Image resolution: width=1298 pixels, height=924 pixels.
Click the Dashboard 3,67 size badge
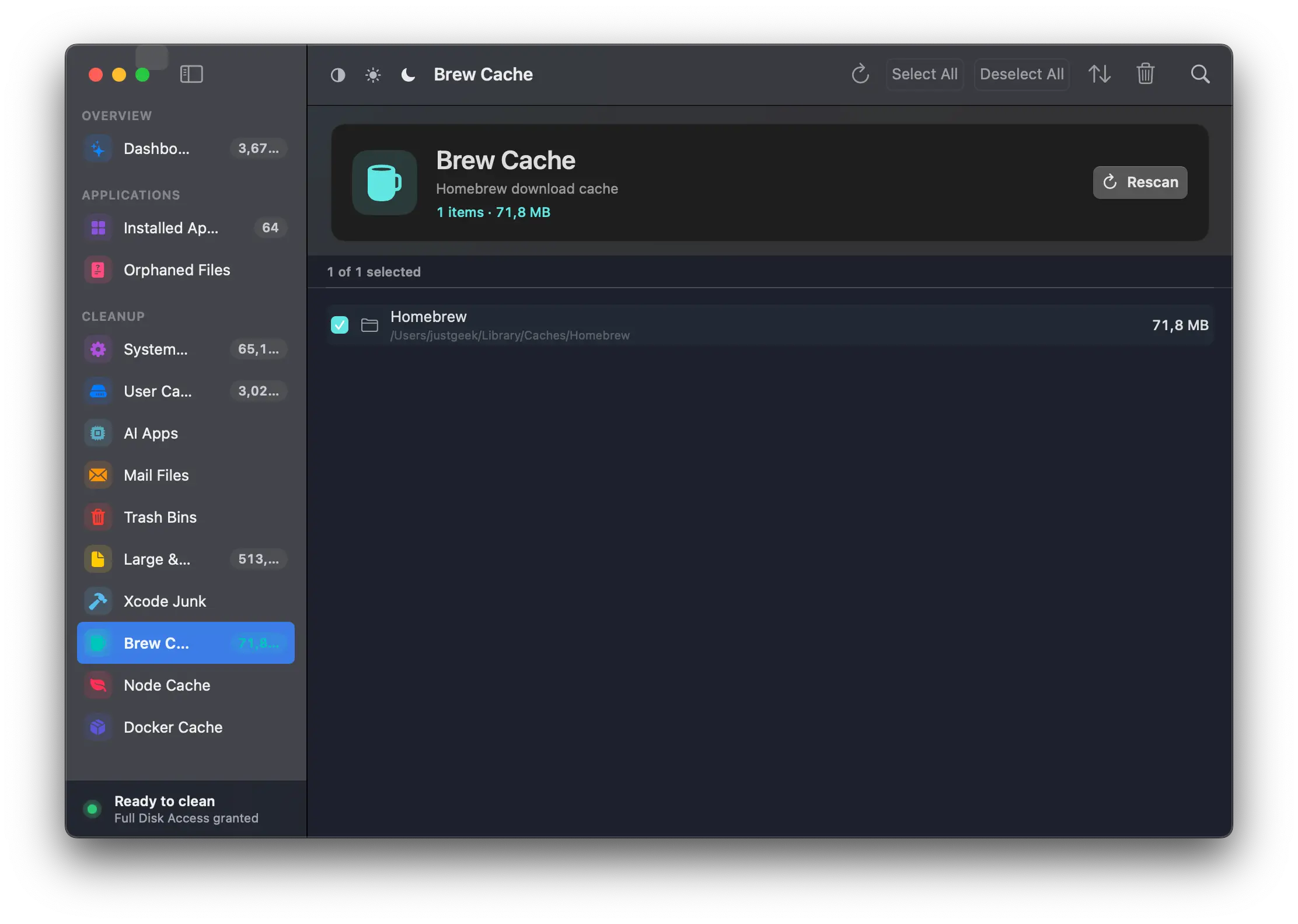pos(259,149)
